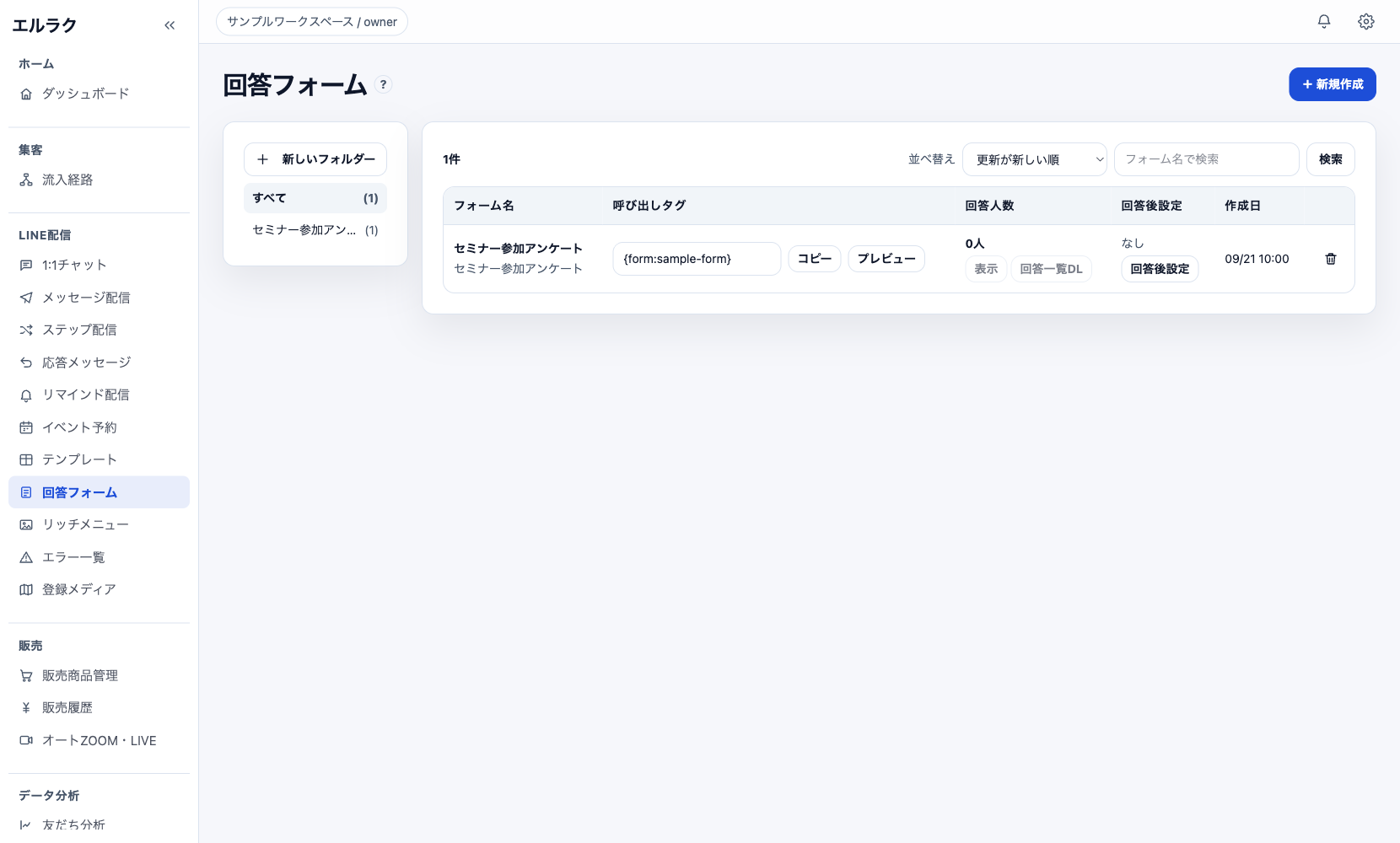This screenshot has height=843, width=1400.
Task: Select the すべて folder
Action: tap(315, 198)
